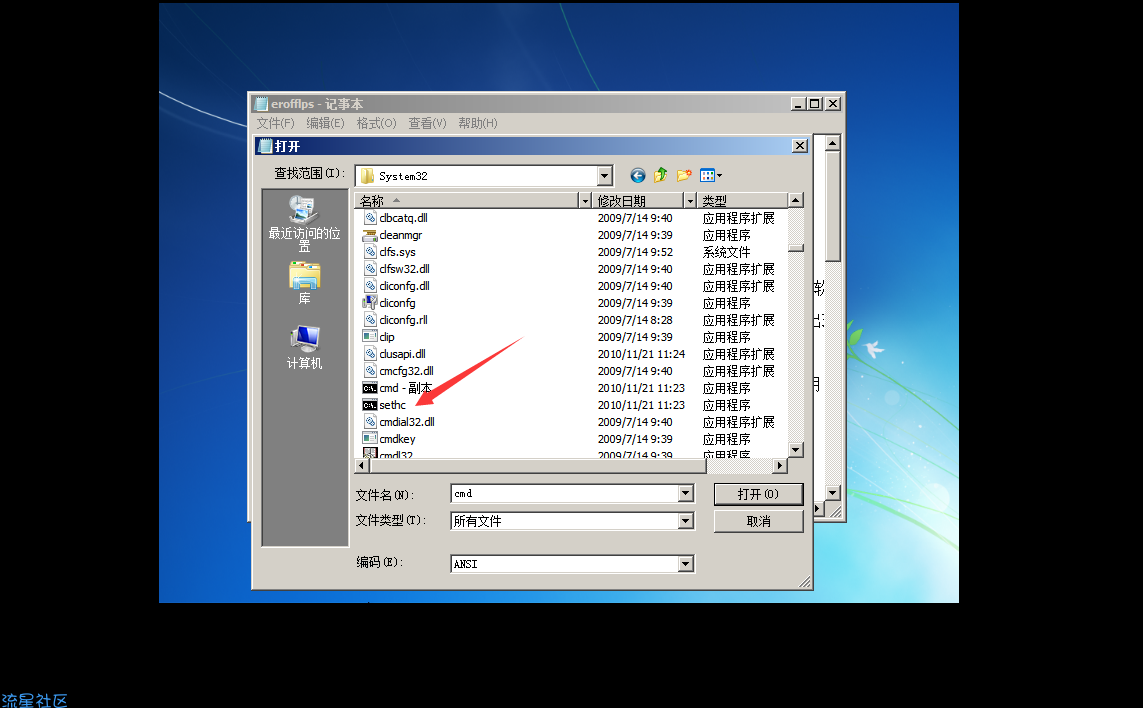
Task: Expand the ANSI encoding dropdown
Action: click(685, 564)
